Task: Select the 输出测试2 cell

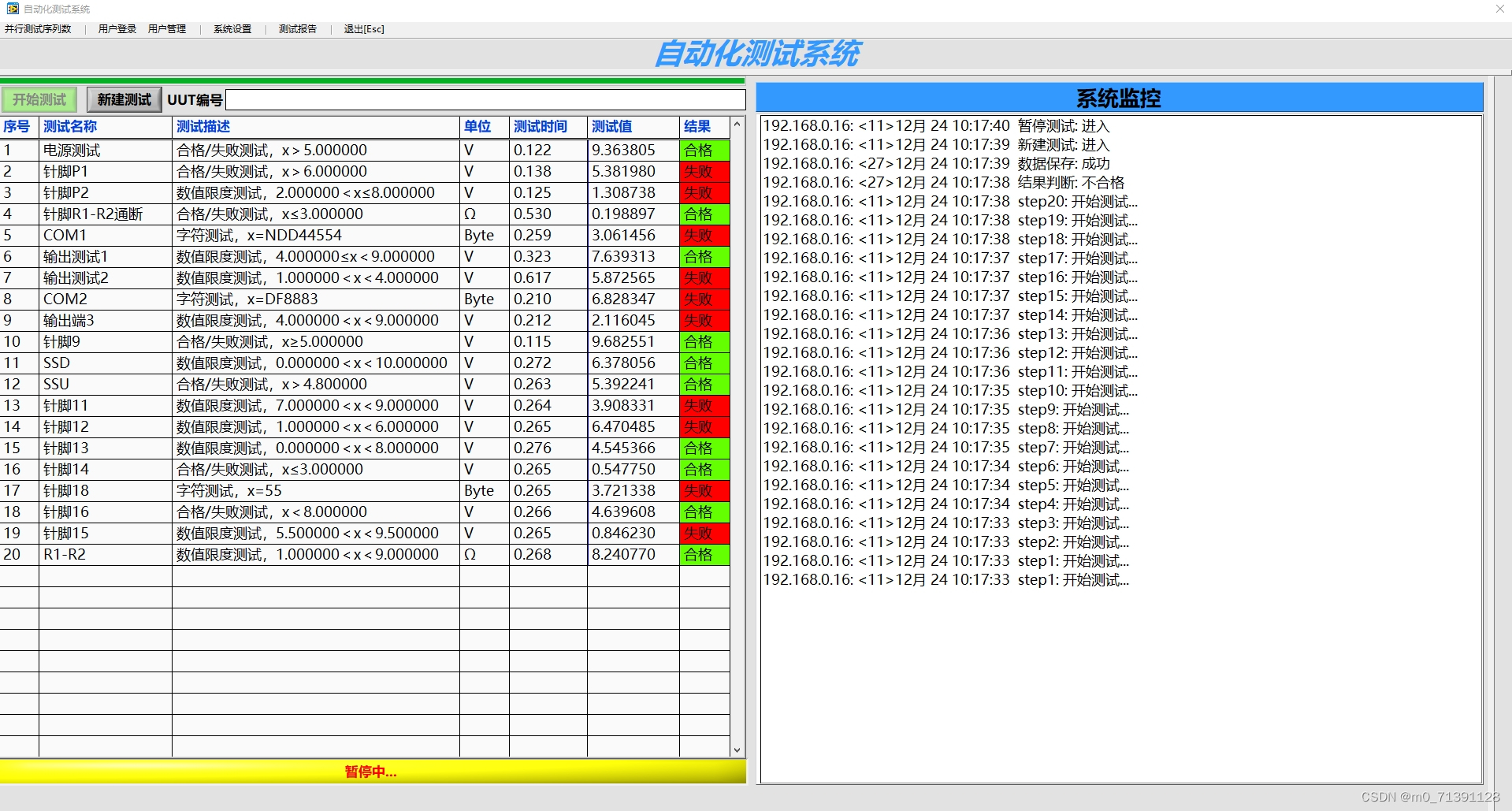Action: [x=106, y=278]
